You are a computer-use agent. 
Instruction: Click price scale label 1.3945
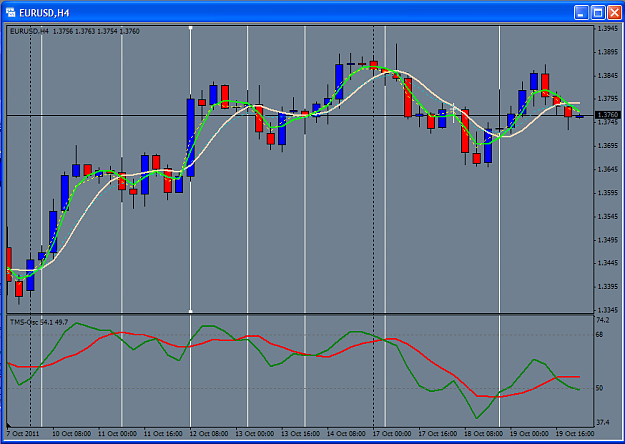pyautogui.click(x=607, y=29)
